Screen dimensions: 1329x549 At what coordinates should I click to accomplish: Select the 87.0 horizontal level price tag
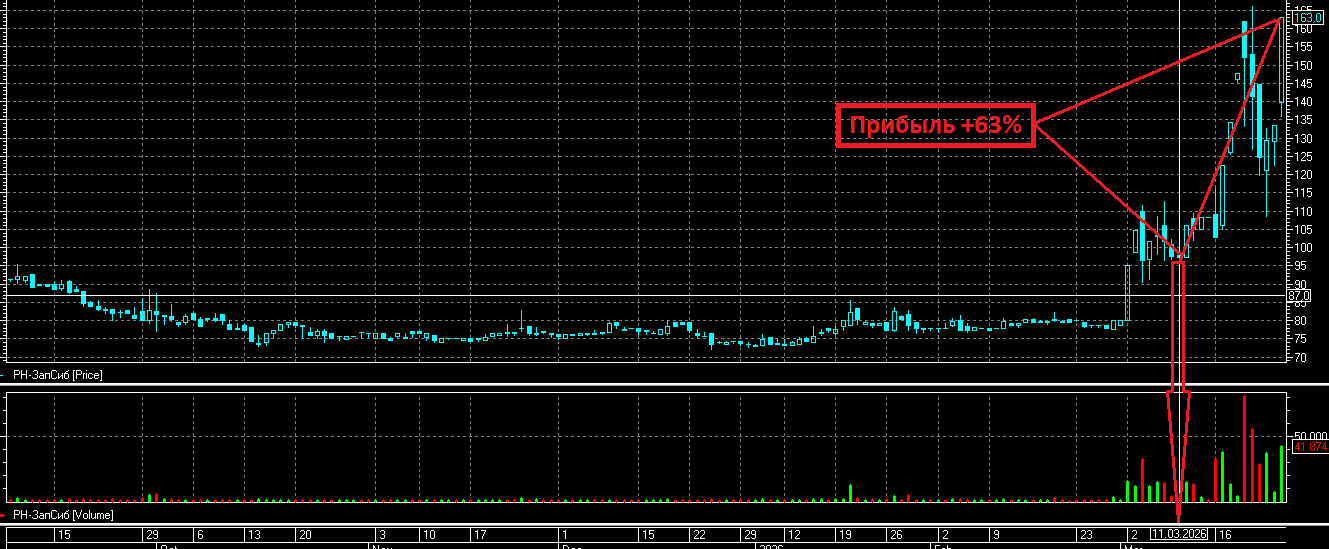(x=1299, y=296)
